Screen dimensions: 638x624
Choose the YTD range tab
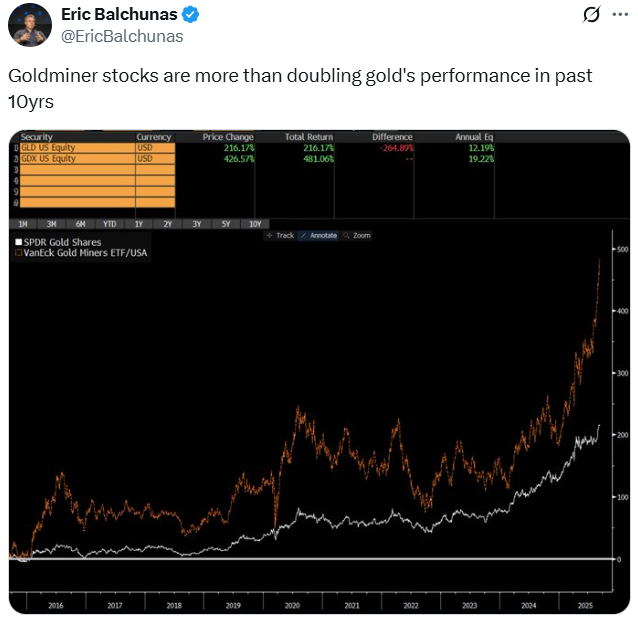tap(110, 223)
